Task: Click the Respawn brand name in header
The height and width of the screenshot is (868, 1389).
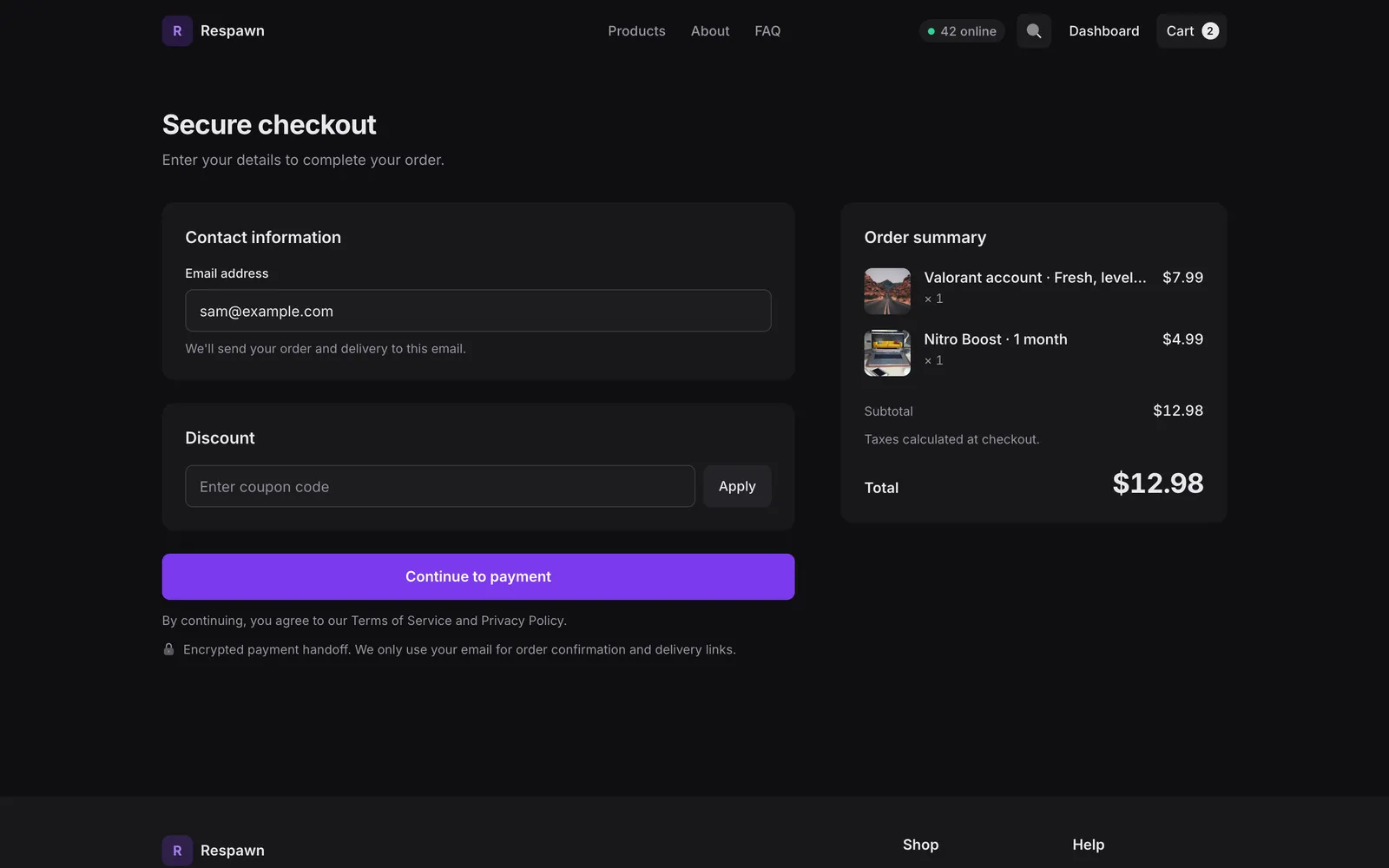Action: click(233, 31)
